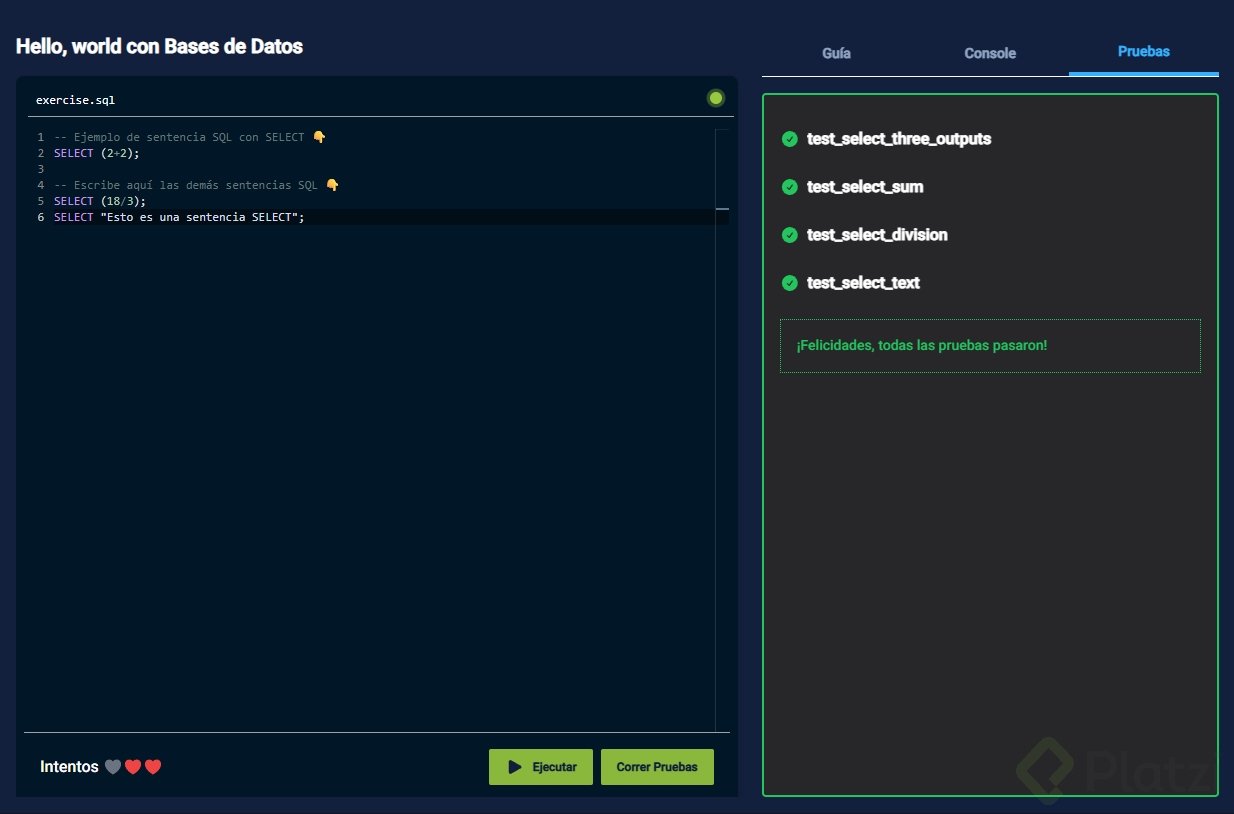The width and height of the screenshot is (1234, 814).
Task: Click the test_select_division result
Action: click(877, 235)
